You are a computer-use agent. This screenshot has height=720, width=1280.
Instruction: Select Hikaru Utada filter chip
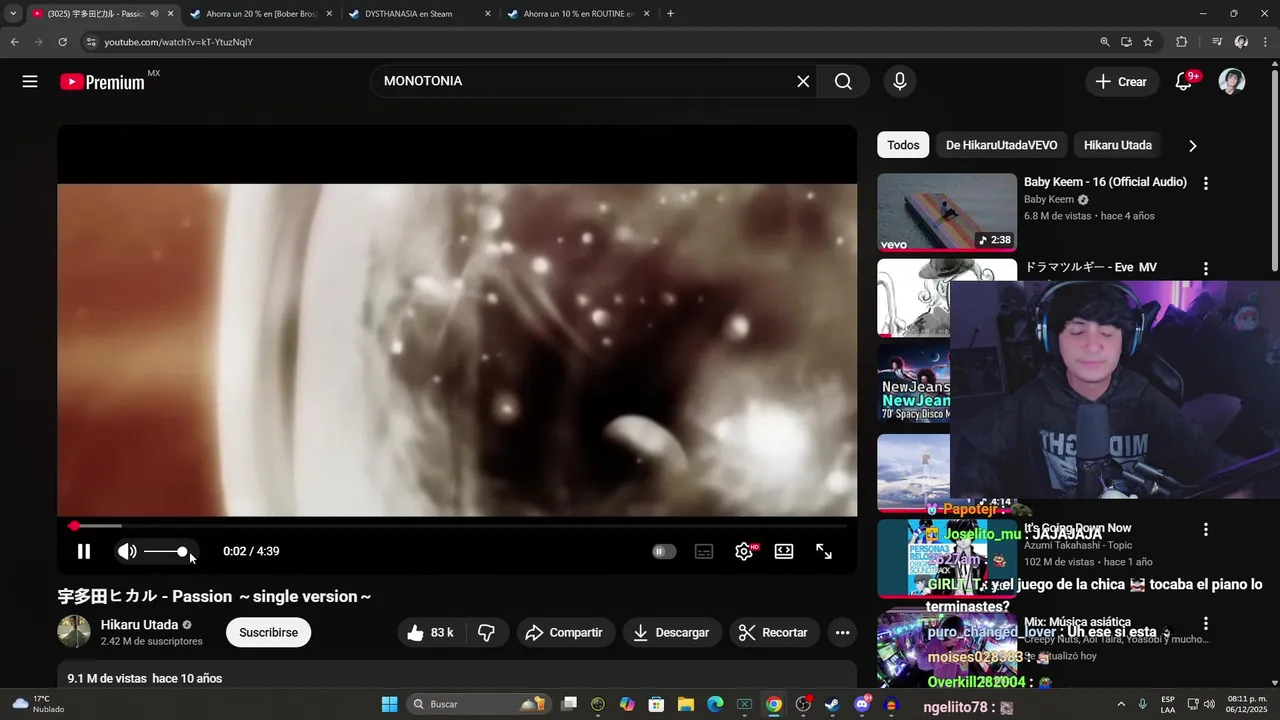[x=1118, y=145]
